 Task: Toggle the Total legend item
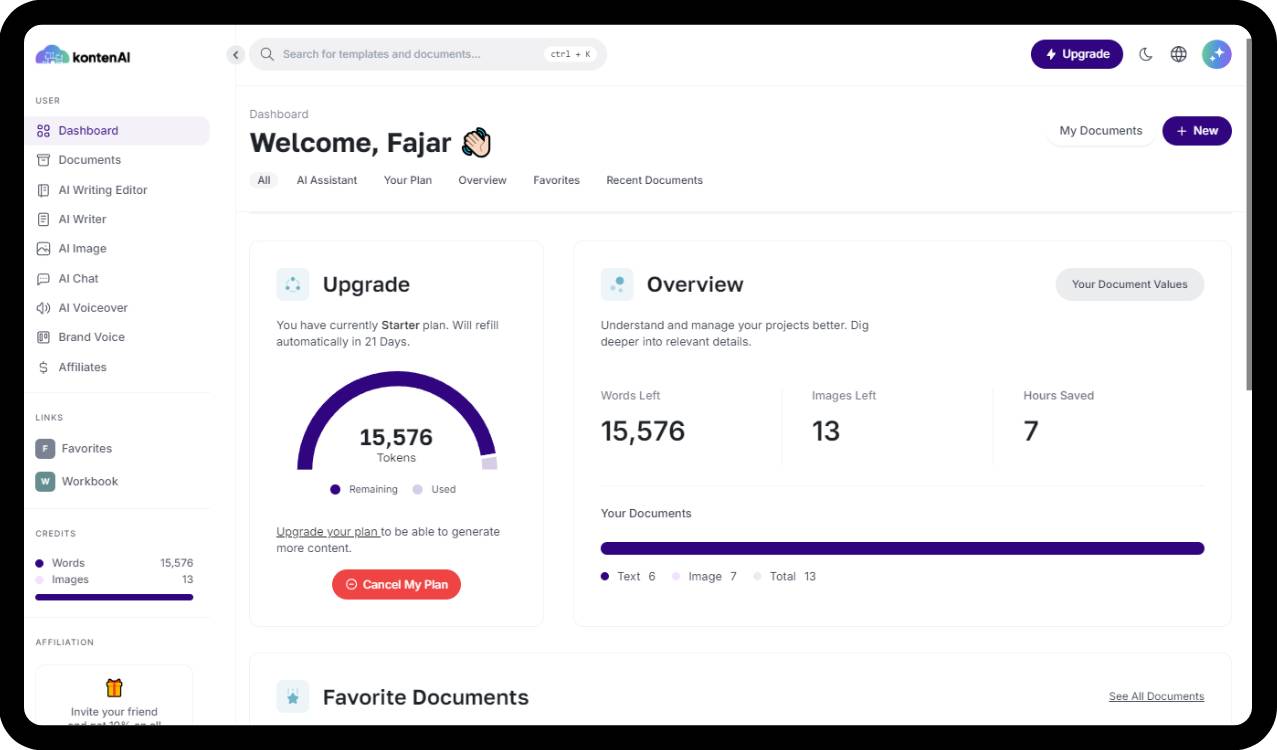click(785, 576)
